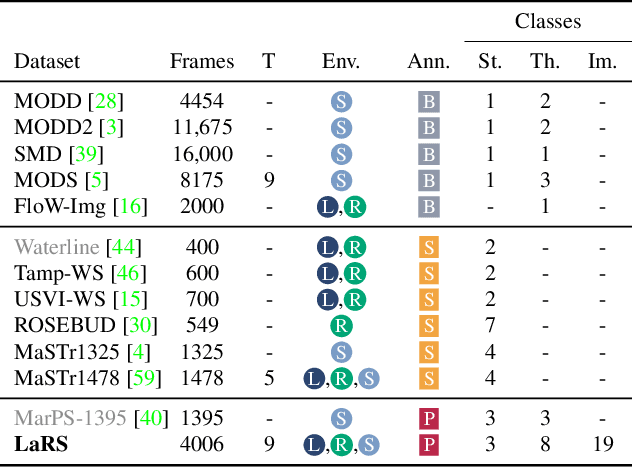Screen dimensions: 632x468
Task: Click the Frames column header
Action: [x=202, y=61]
